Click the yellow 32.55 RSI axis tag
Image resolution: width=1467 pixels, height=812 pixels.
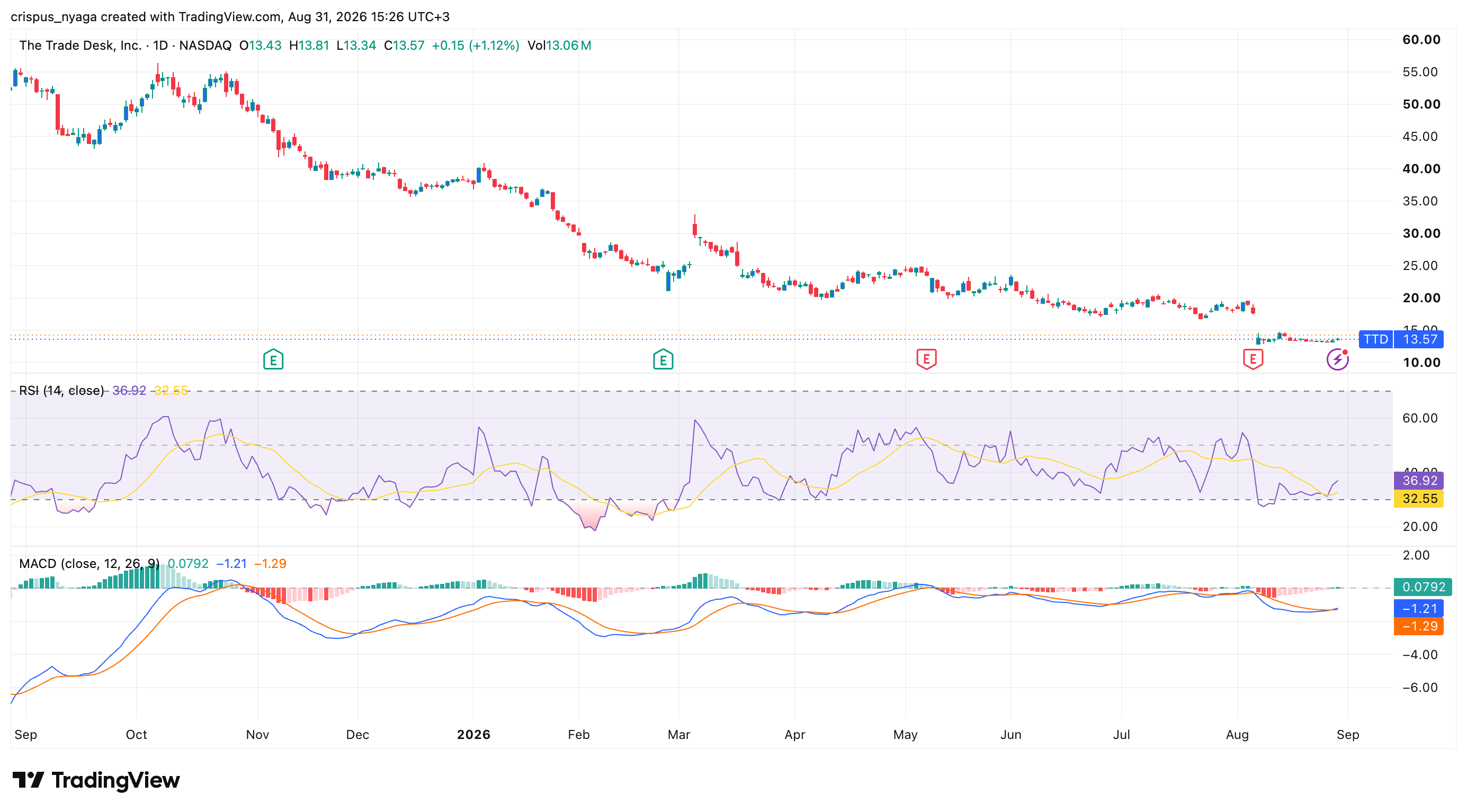pos(1419,499)
